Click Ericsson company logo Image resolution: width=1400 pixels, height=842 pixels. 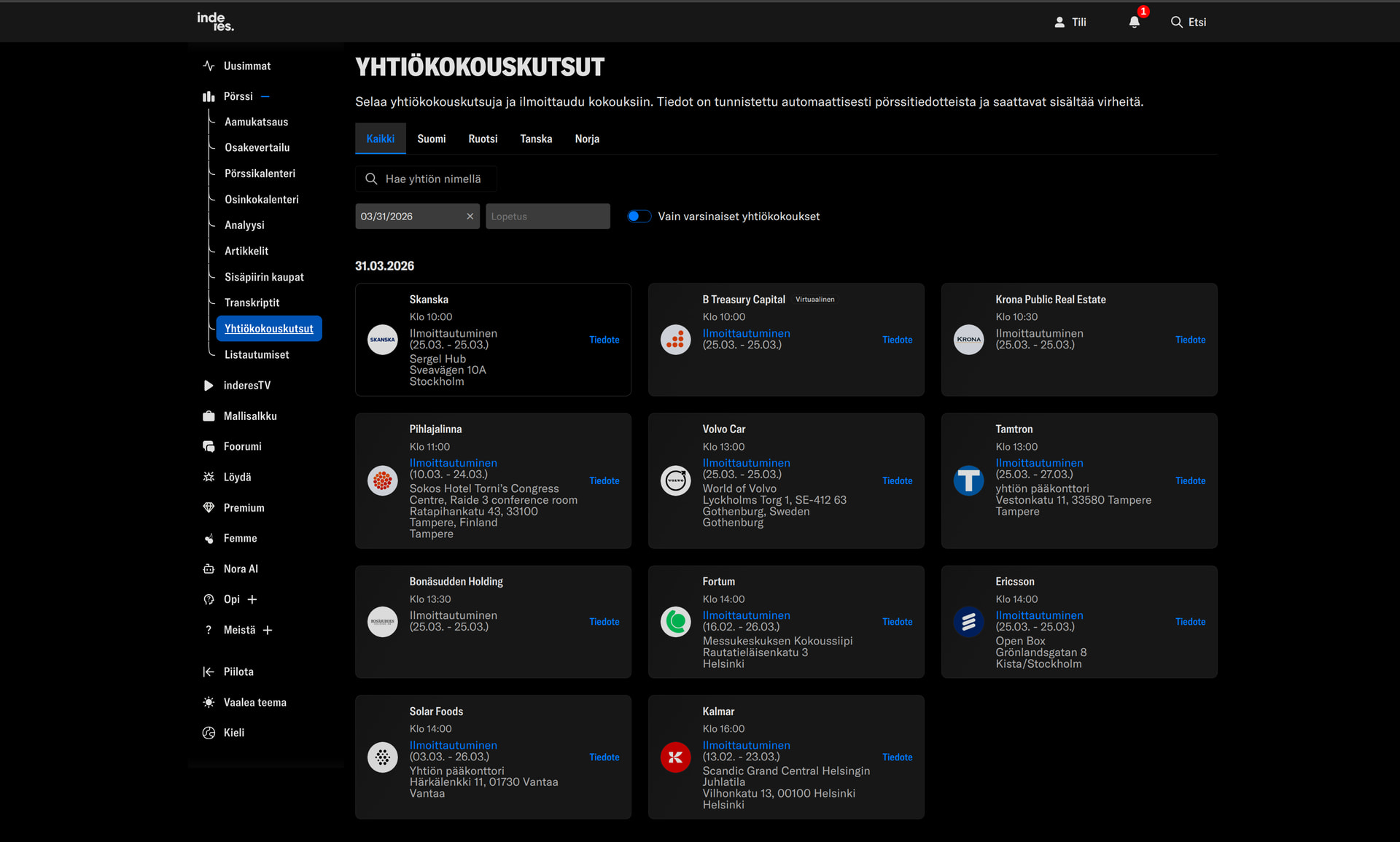point(968,622)
